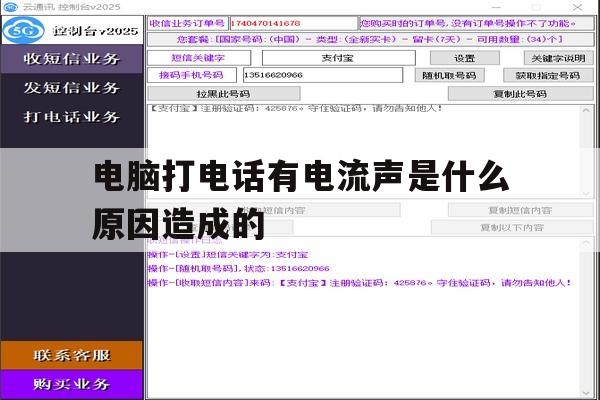
Task: Click 复制此号码 button
Action: (x=520, y=94)
